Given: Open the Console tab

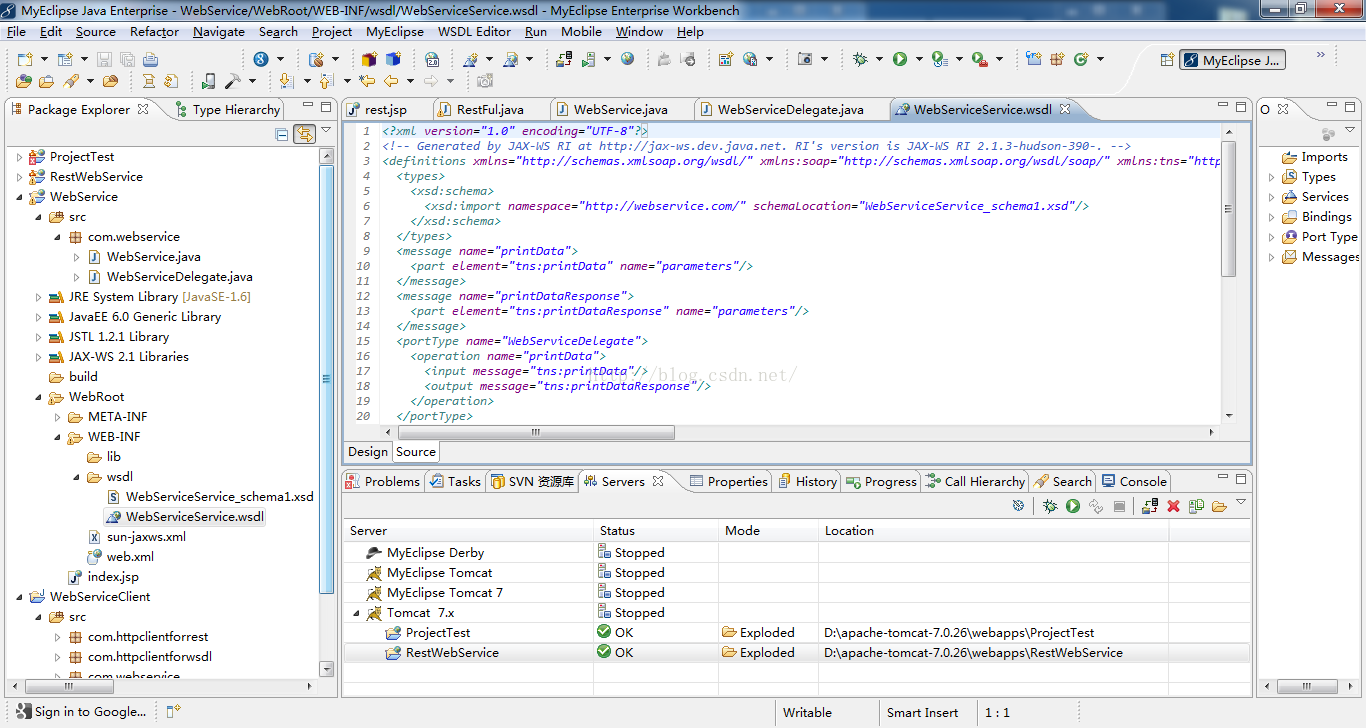Looking at the screenshot, I should (1133, 481).
